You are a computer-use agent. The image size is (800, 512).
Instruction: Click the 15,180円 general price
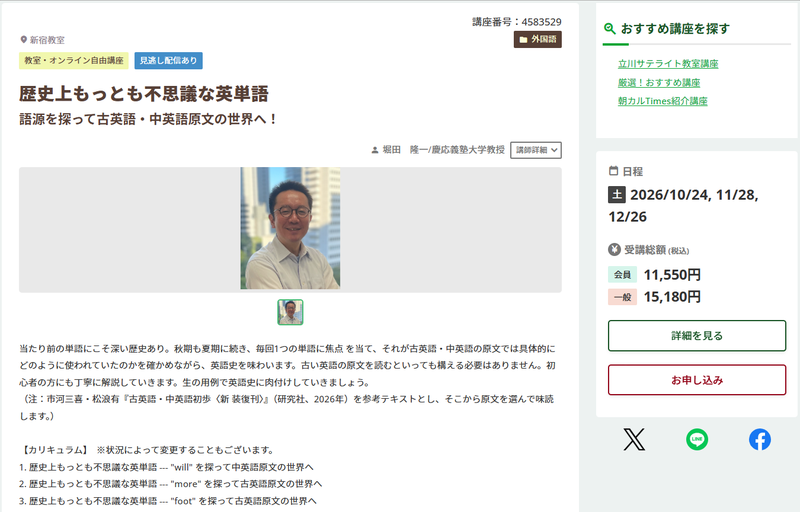point(672,297)
